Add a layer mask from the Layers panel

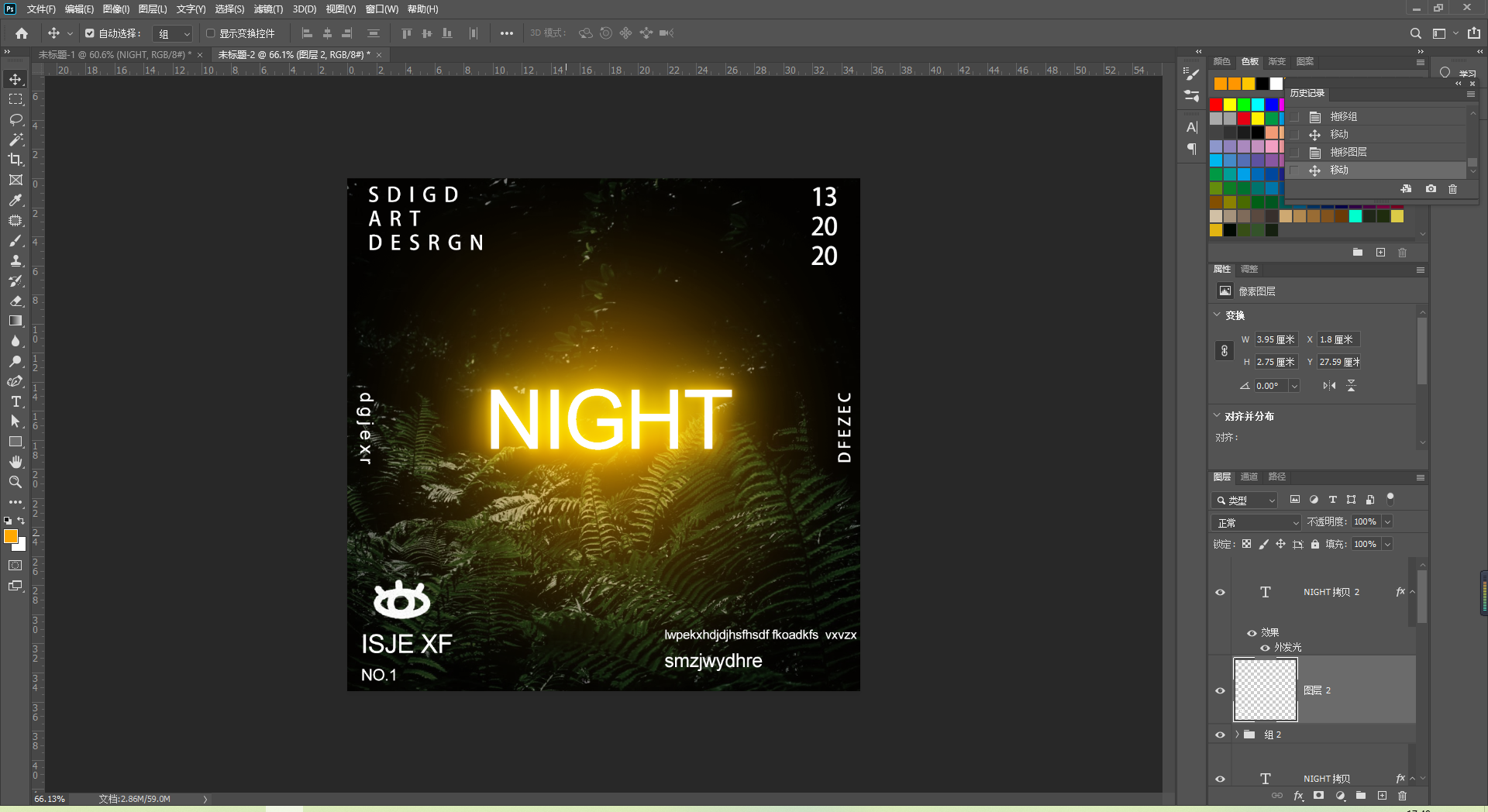coord(1319,796)
